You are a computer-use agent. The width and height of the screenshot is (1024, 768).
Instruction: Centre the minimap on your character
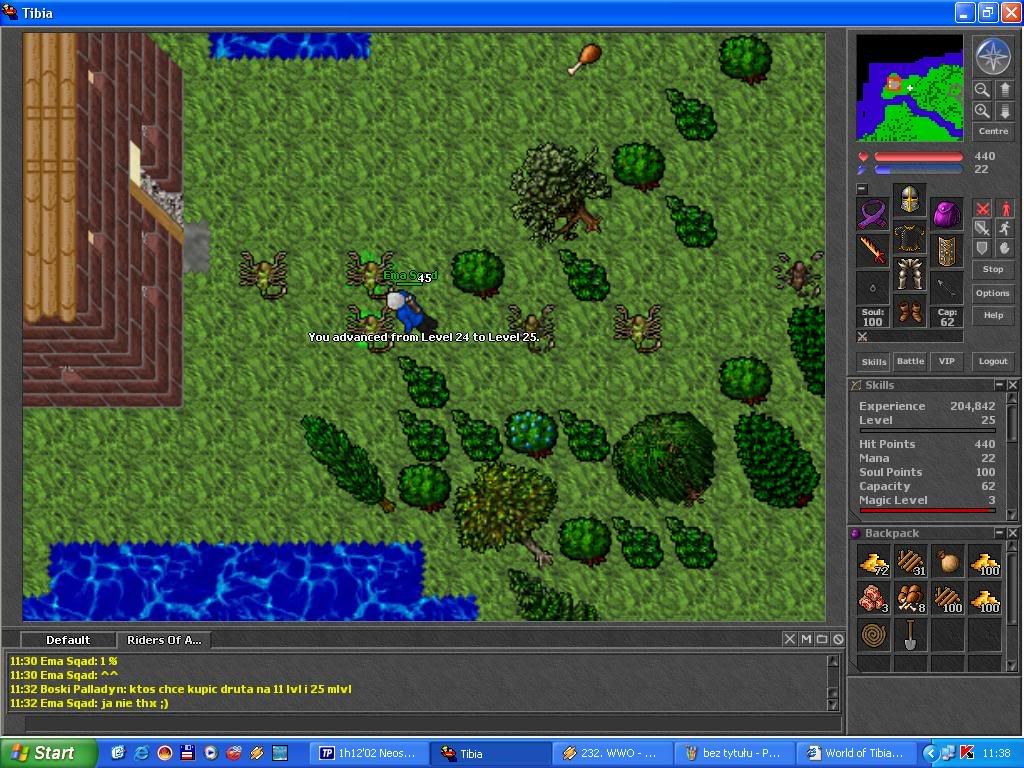coord(993,131)
